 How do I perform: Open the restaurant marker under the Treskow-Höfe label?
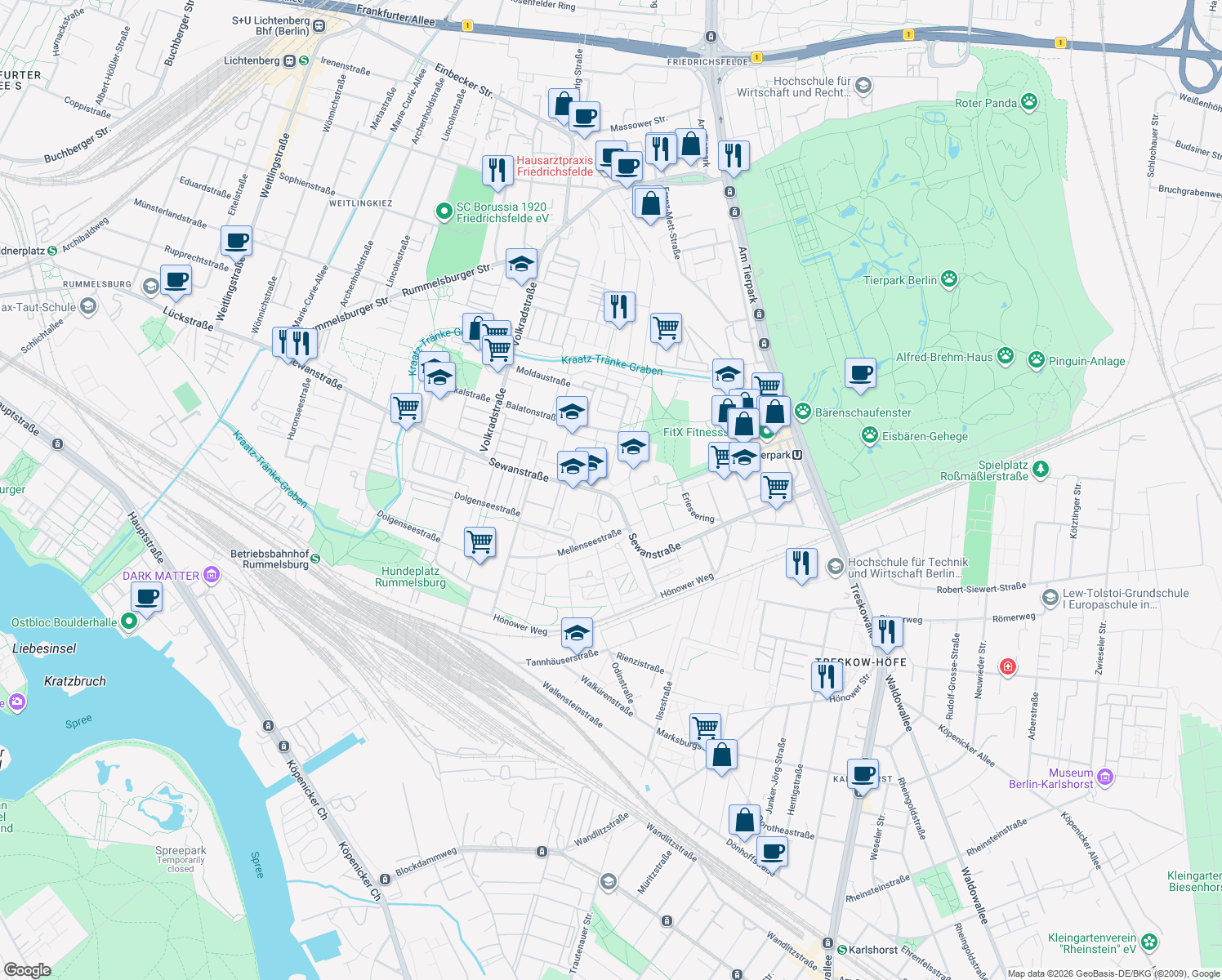coord(827,678)
